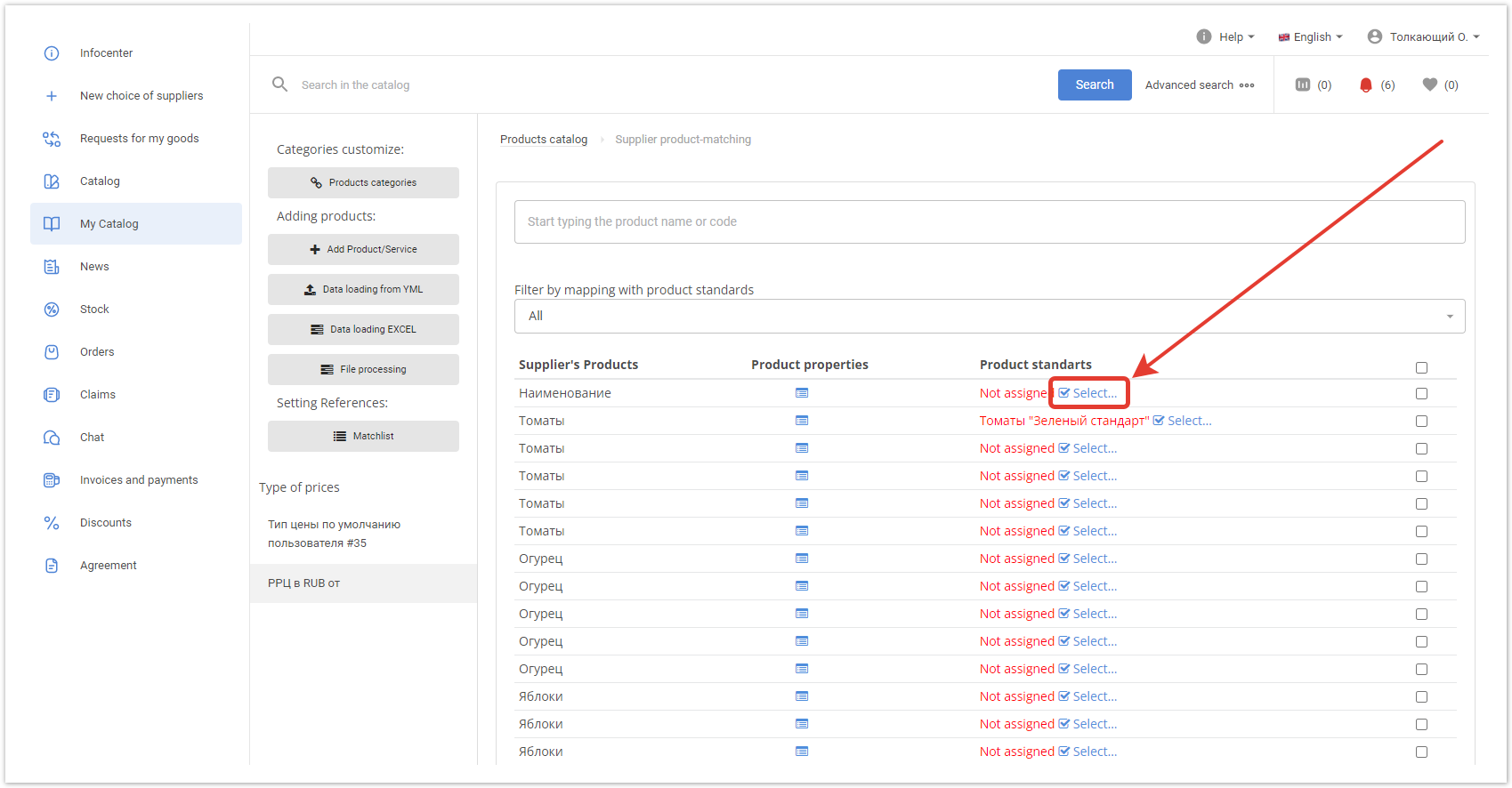Click Select link next to Томаты Зеленый стандарт
Viewport: 1512px width, 788px height.
pyautogui.click(x=1183, y=421)
